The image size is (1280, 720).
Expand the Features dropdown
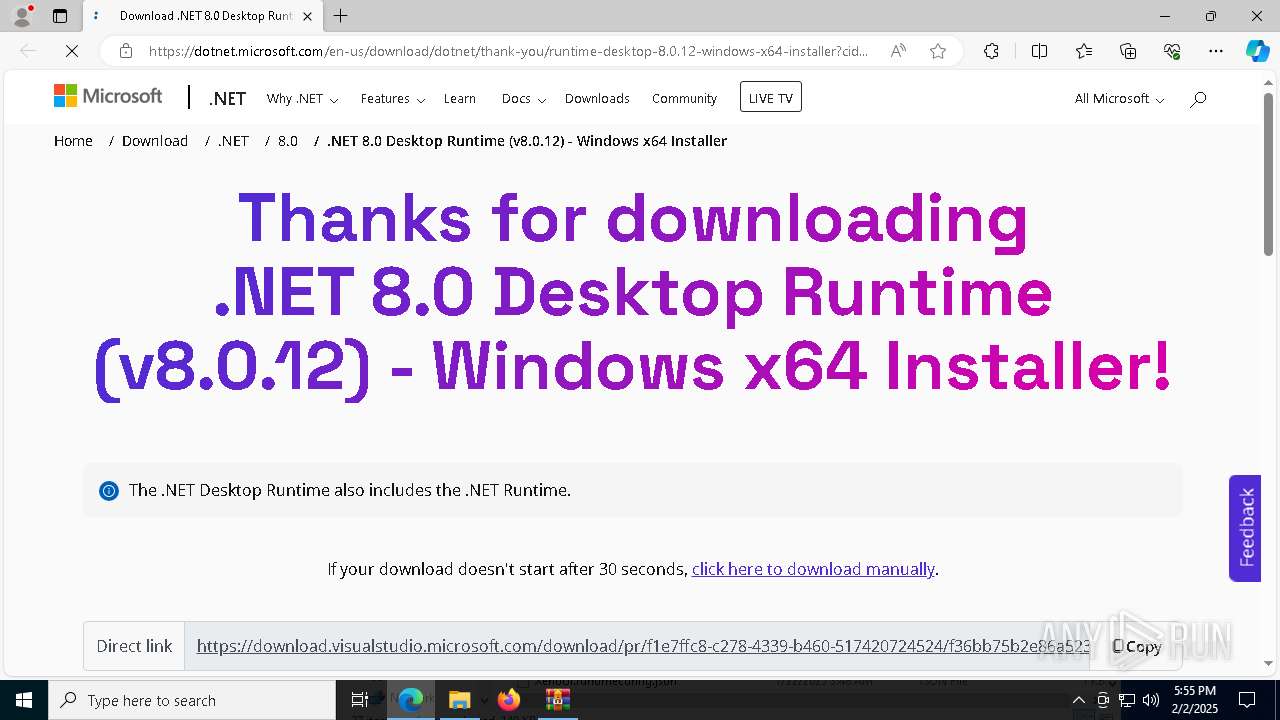point(393,98)
